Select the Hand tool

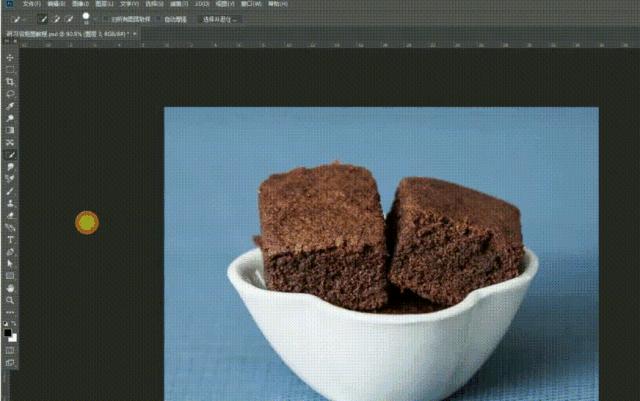click(x=10, y=288)
